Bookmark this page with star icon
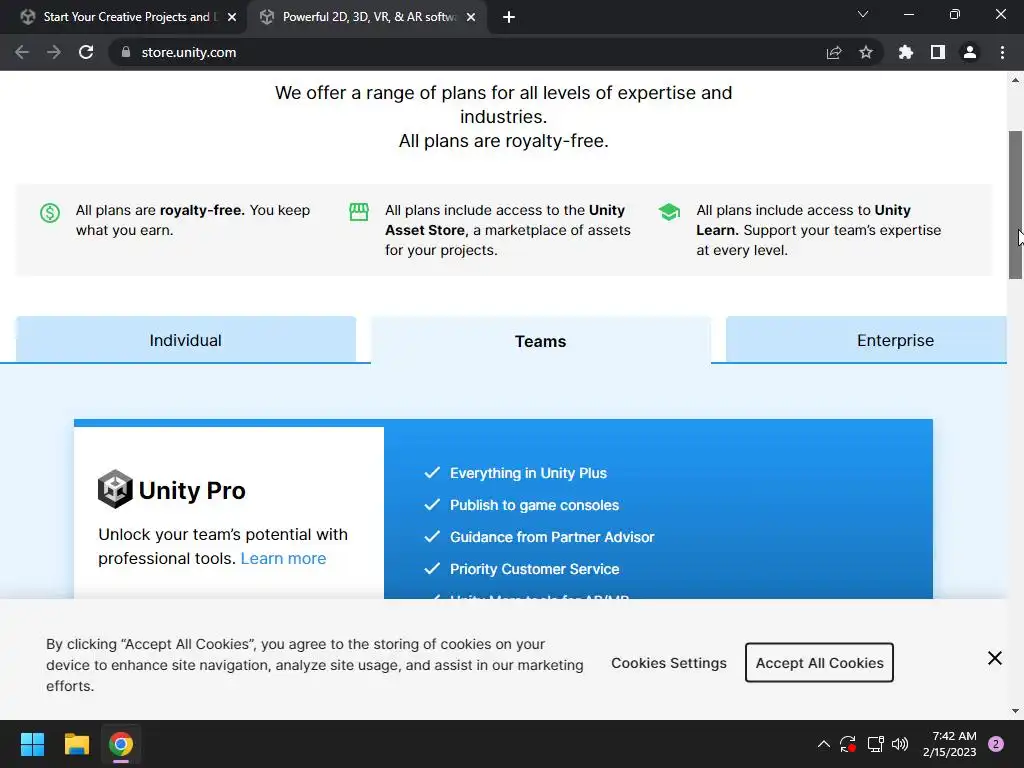 [866, 52]
